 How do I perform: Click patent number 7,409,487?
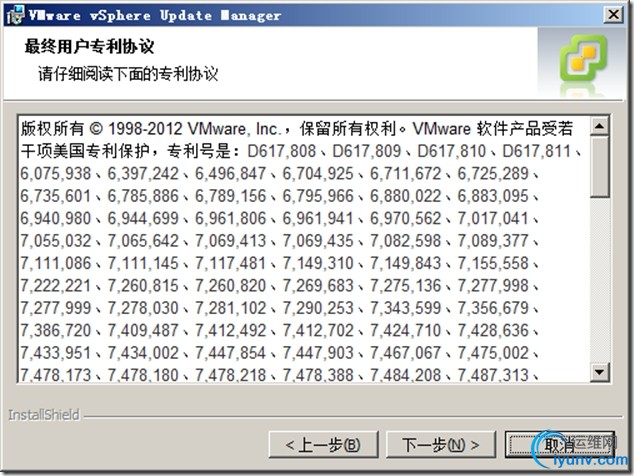pyautogui.click(x=143, y=331)
